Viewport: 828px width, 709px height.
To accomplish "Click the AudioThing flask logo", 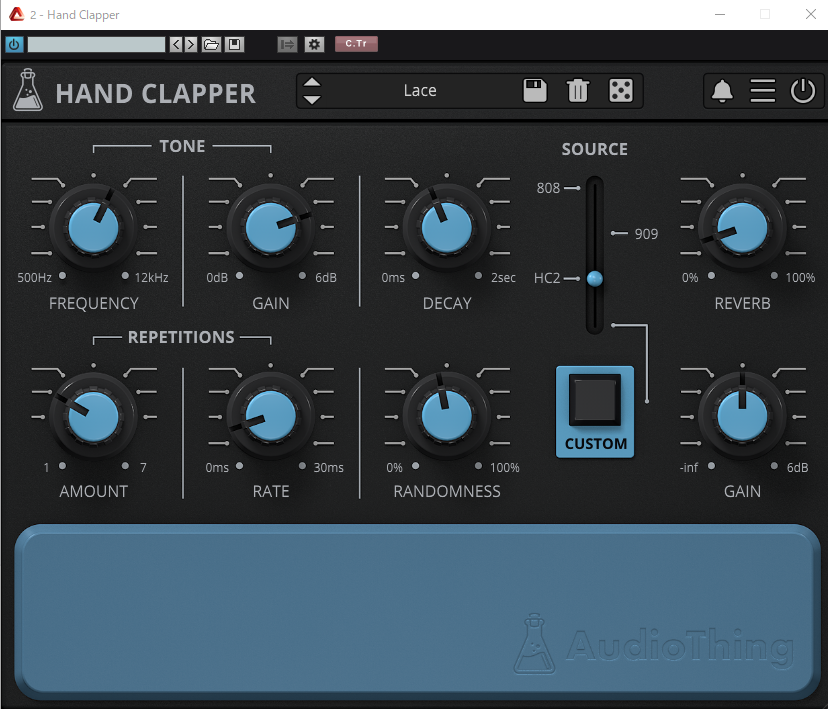I will 27,90.
